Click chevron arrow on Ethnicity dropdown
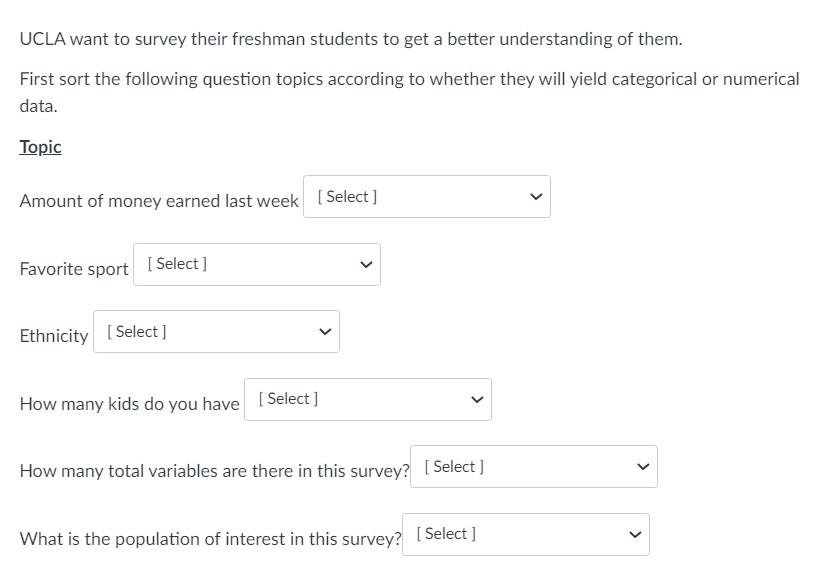The image size is (825, 586). pyautogui.click(x=324, y=332)
